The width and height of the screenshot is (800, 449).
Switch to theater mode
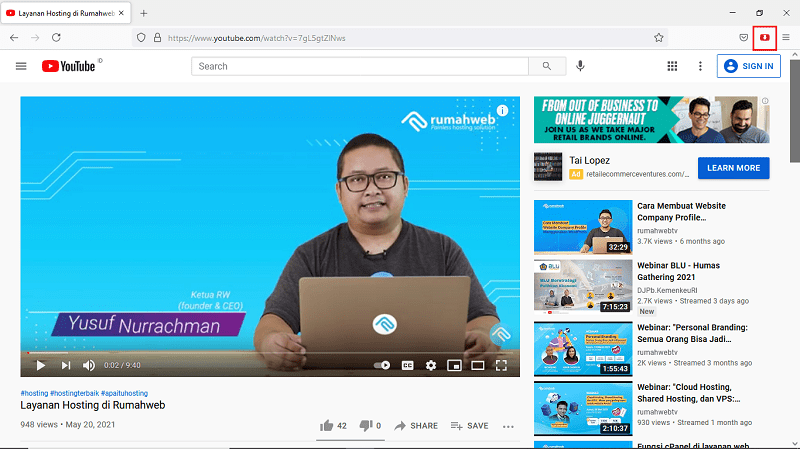pyautogui.click(x=478, y=365)
